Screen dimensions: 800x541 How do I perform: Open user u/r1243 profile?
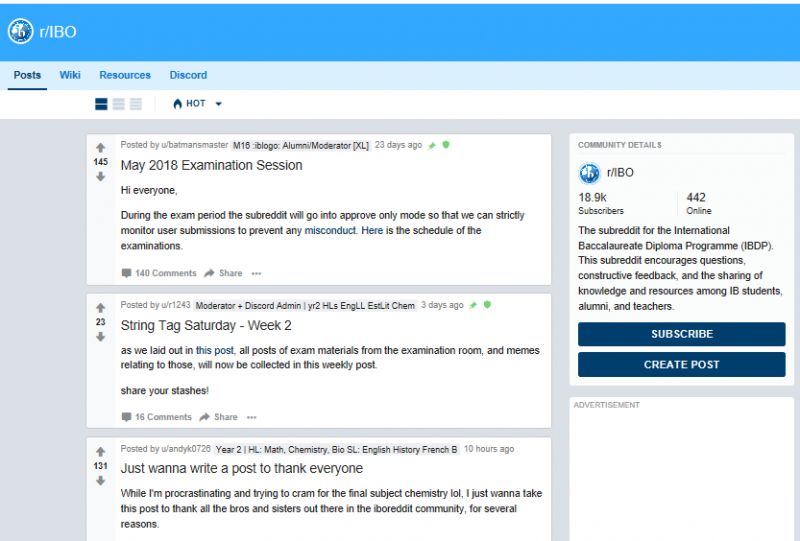pos(176,305)
